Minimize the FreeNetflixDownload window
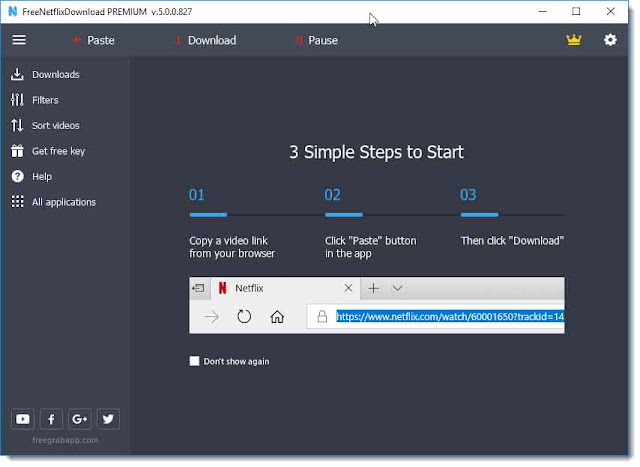 click(542, 11)
